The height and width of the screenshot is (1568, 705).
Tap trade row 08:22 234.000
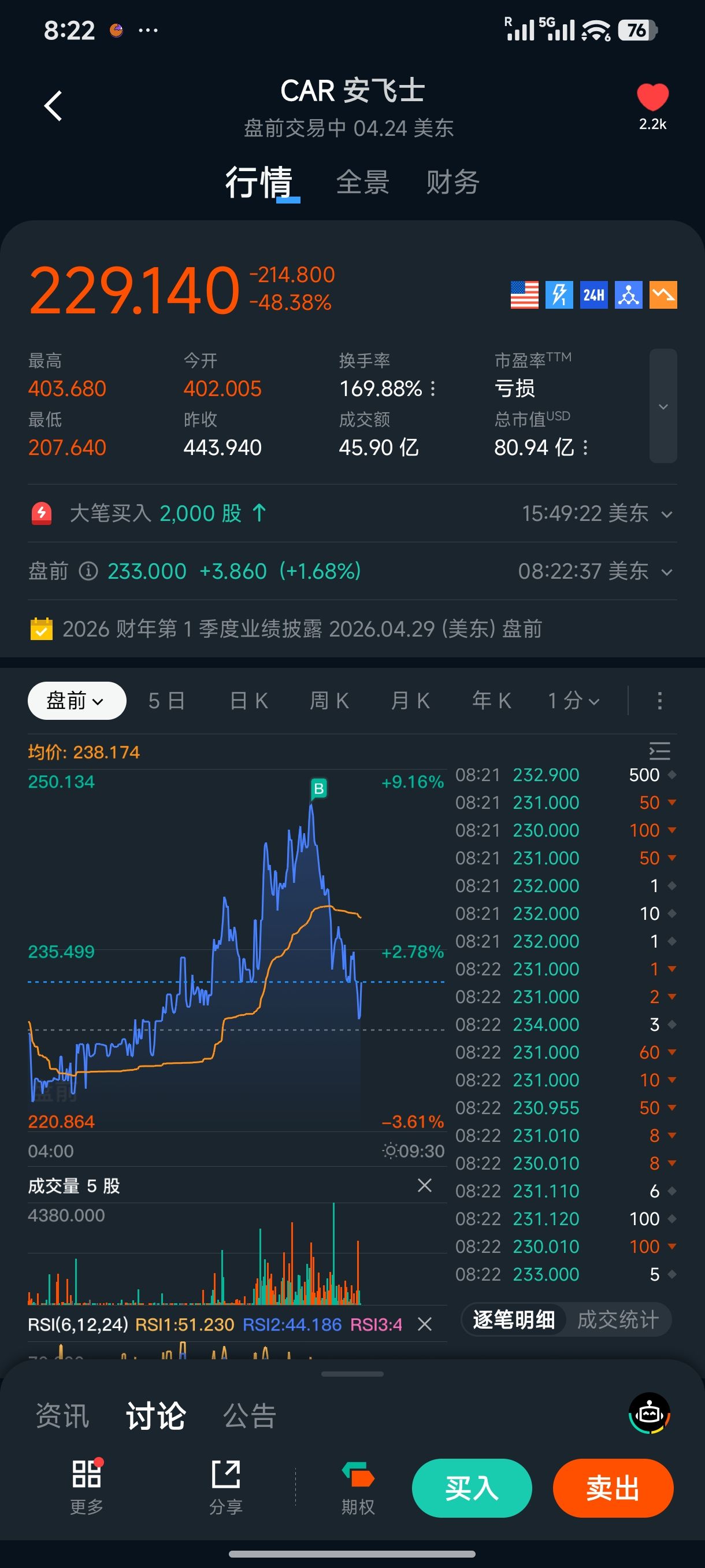566,1025
